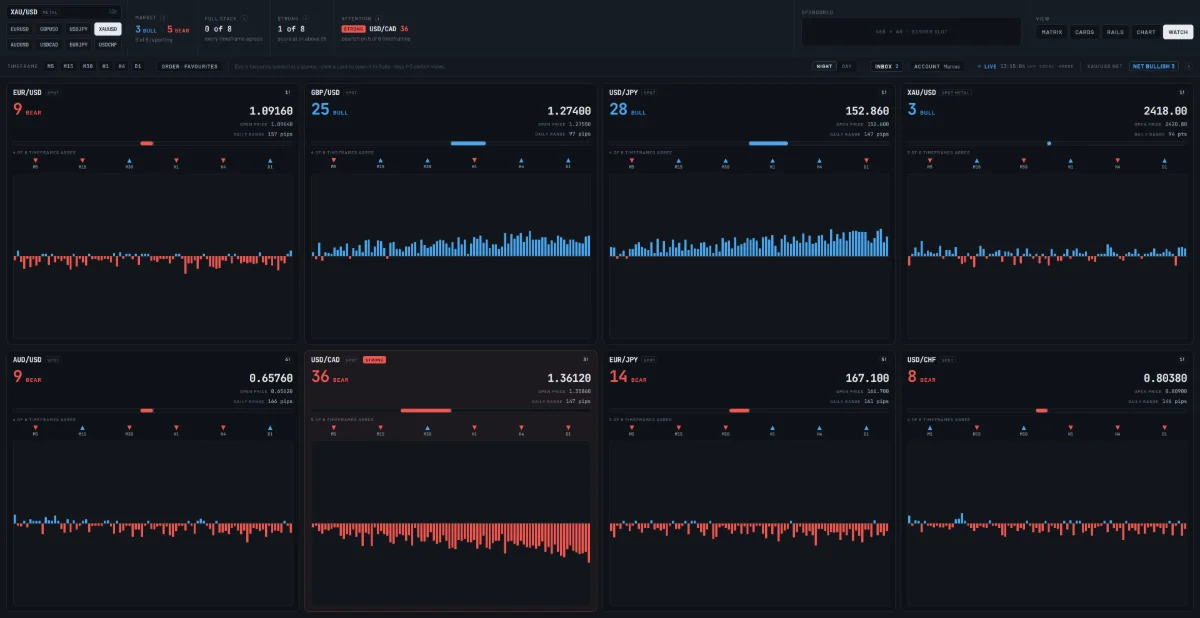The width and height of the screenshot is (1200, 618).
Task: Switch to the RAILS view tab
Action: (1116, 31)
